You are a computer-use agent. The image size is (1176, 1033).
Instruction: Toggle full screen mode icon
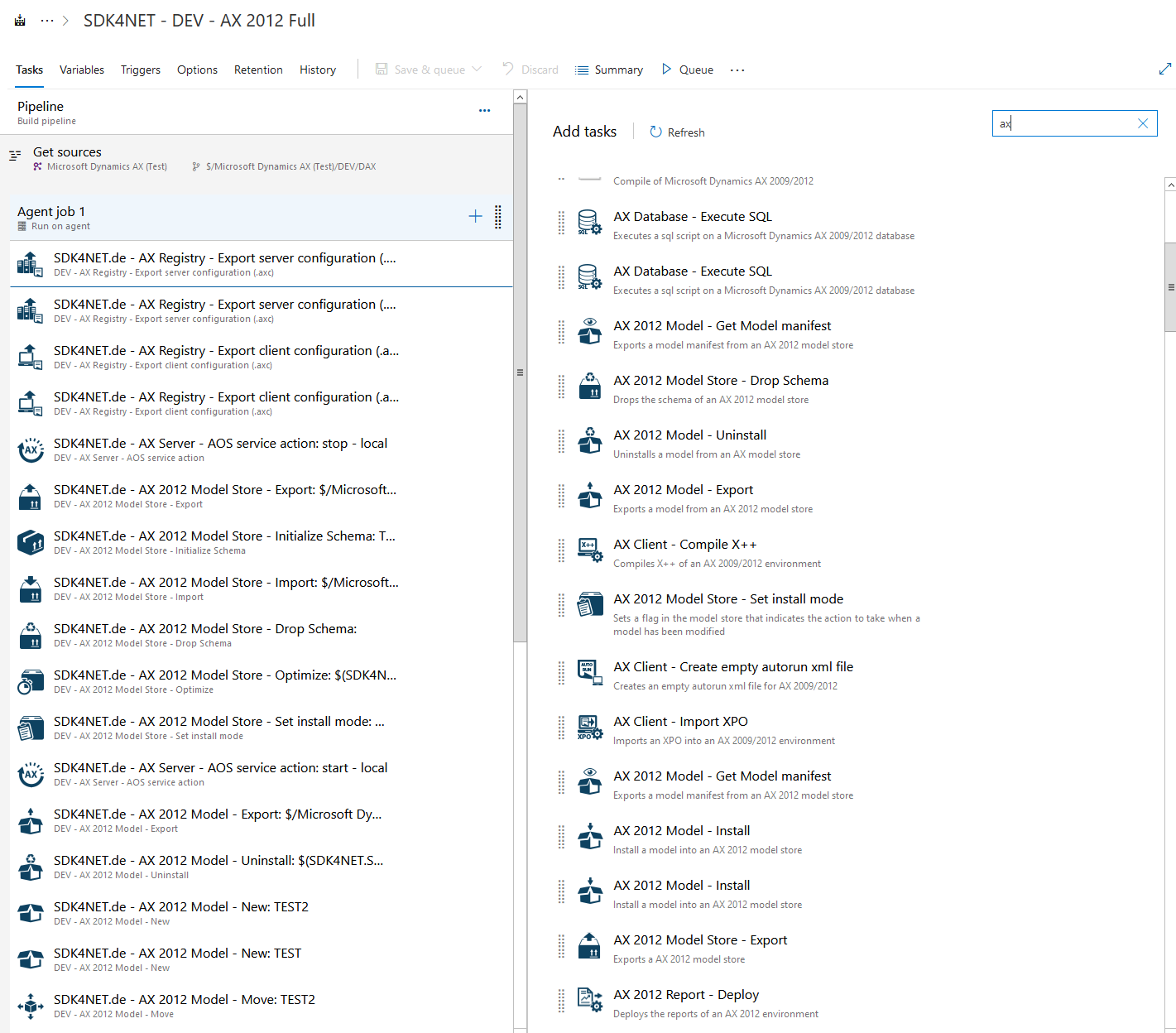pyautogui.click(x=1165, y=69)
